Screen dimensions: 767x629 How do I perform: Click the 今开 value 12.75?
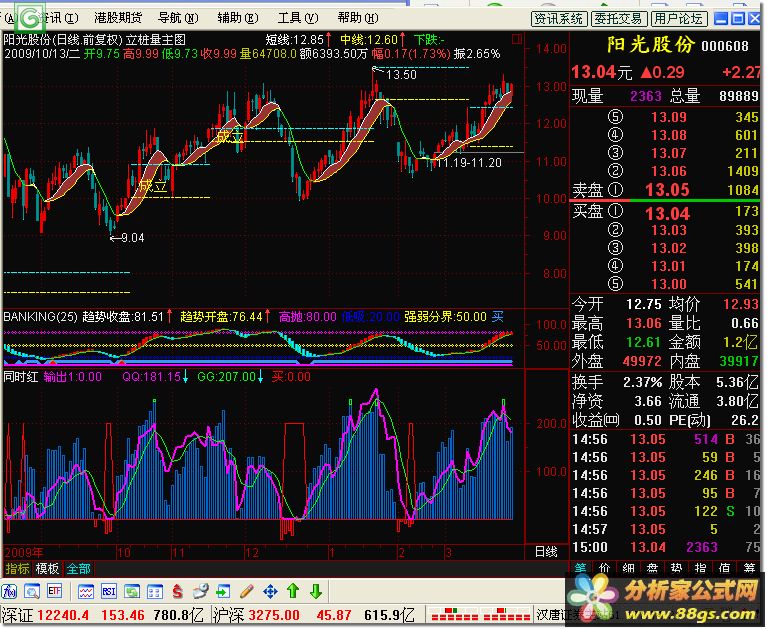(x=644, y=304)
